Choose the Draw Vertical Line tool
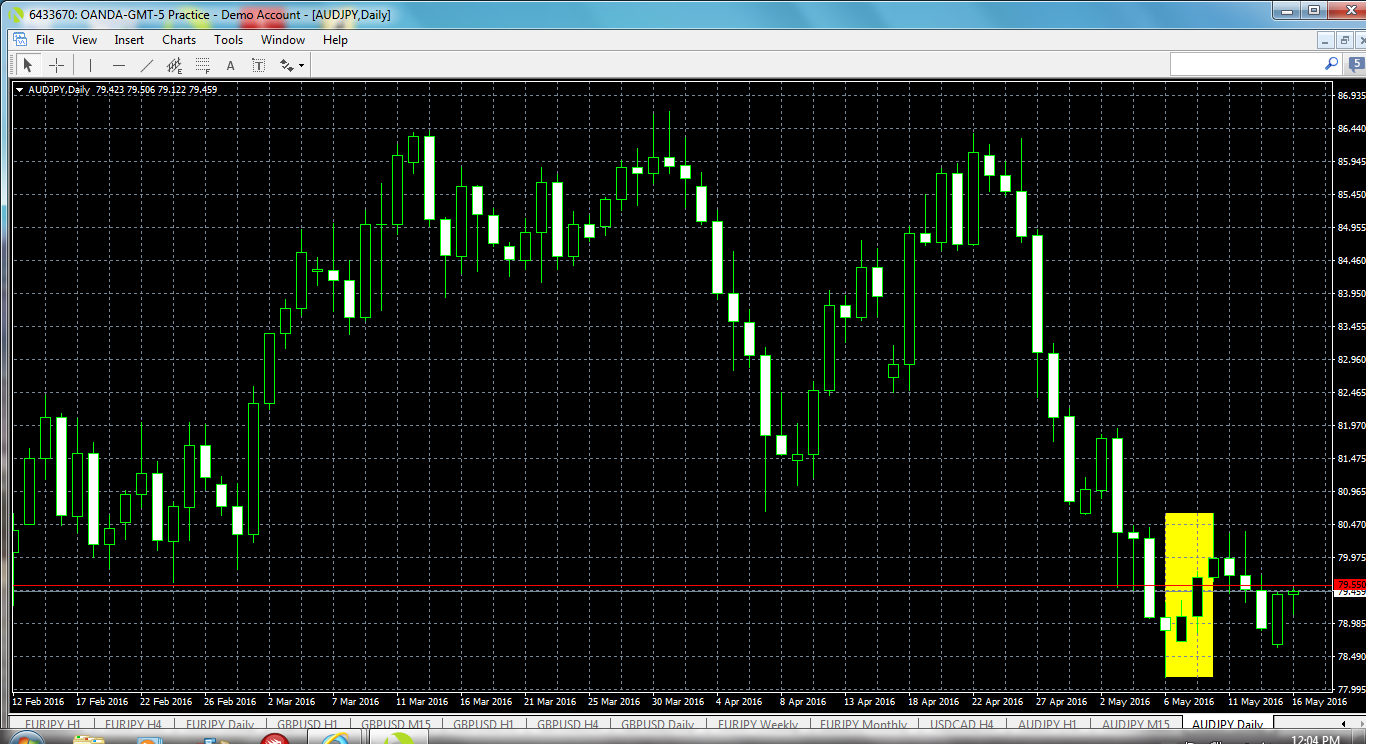This screenshot has width=1382, height=744. tap(90, 65)
